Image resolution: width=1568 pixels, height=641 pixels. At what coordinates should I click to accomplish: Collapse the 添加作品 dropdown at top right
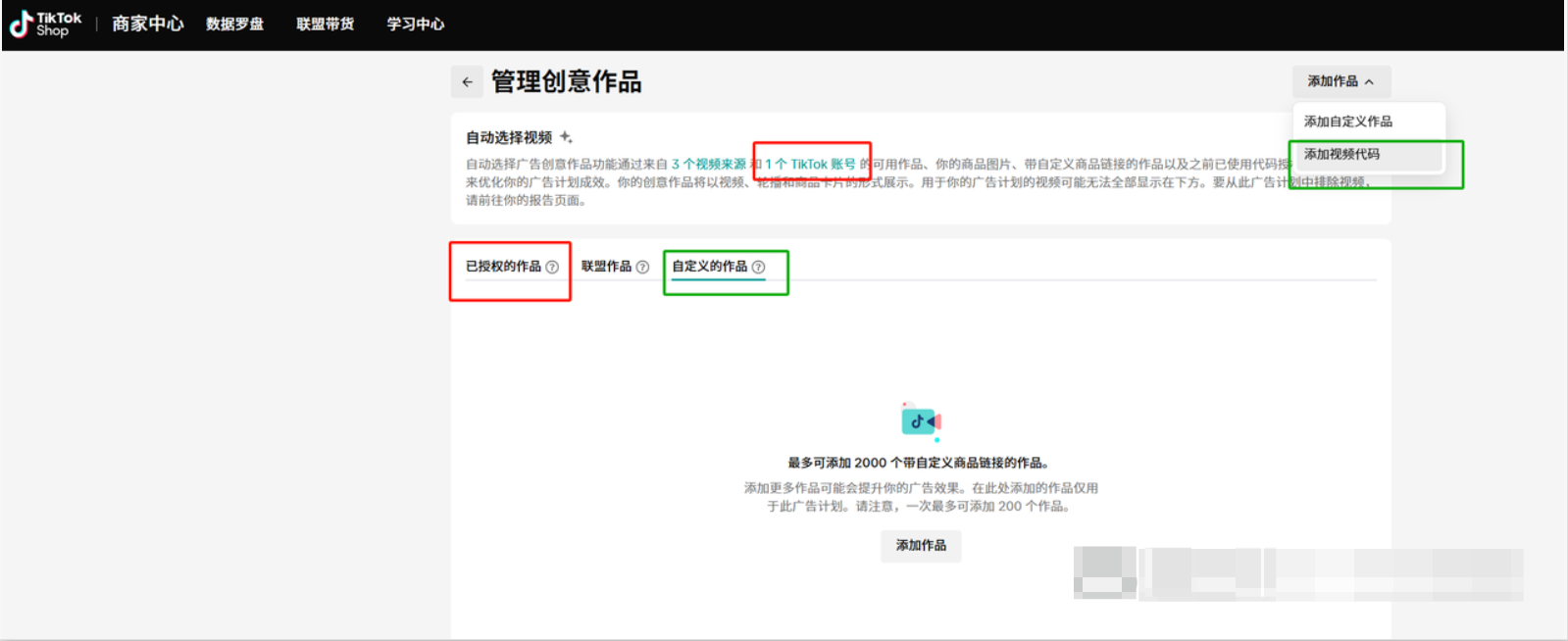point(1340,81)
